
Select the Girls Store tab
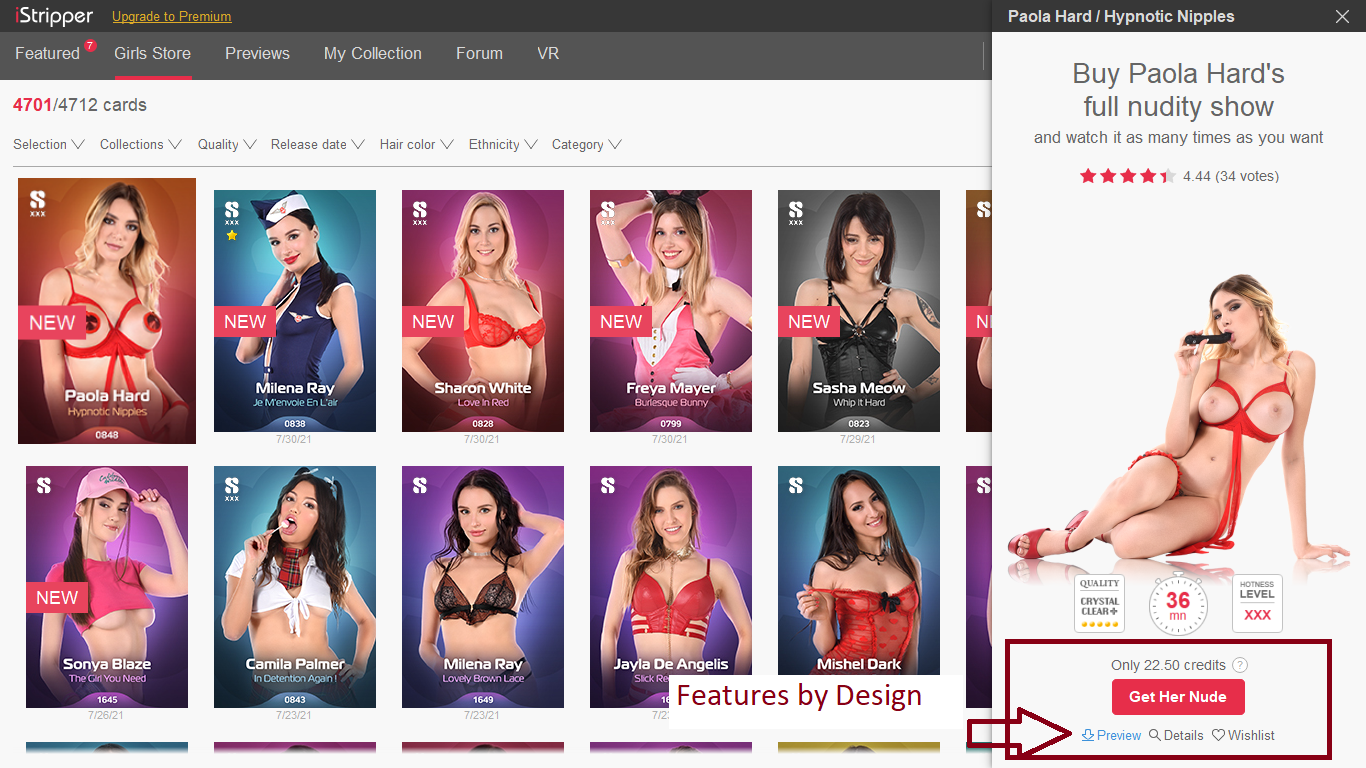coord(152,53)
